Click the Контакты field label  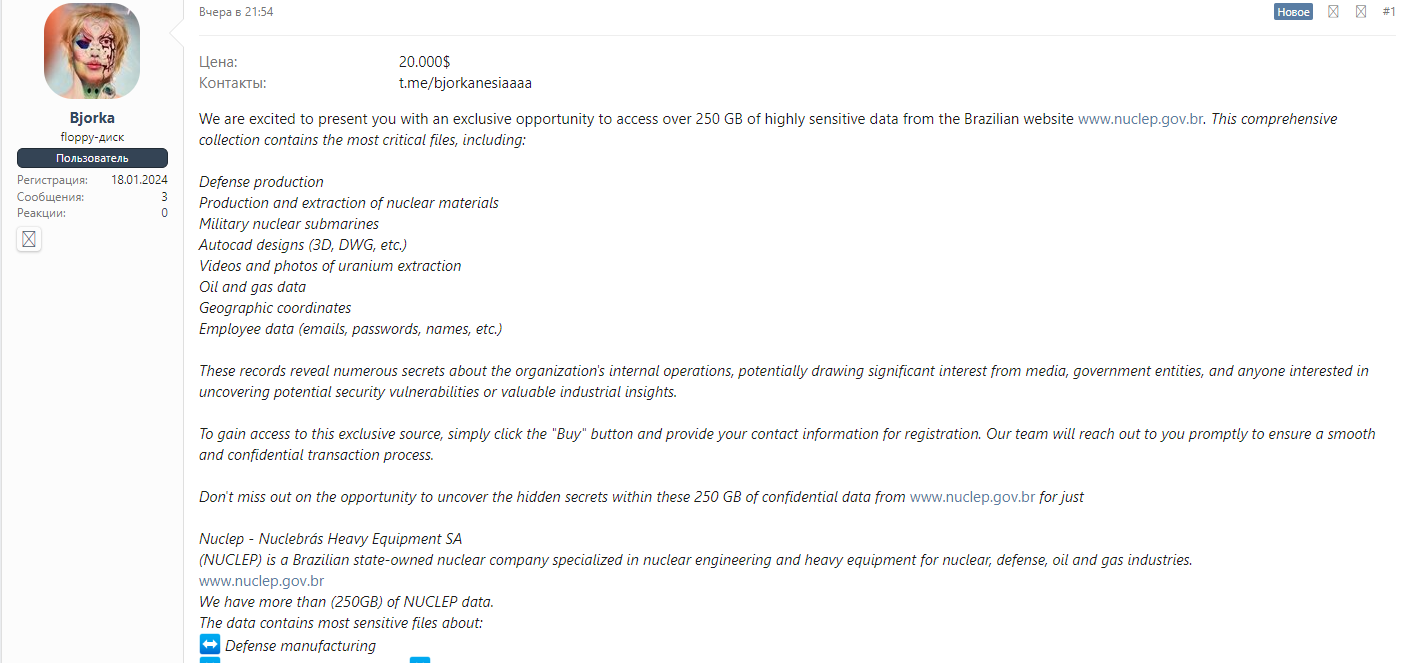tap(232, 83)
